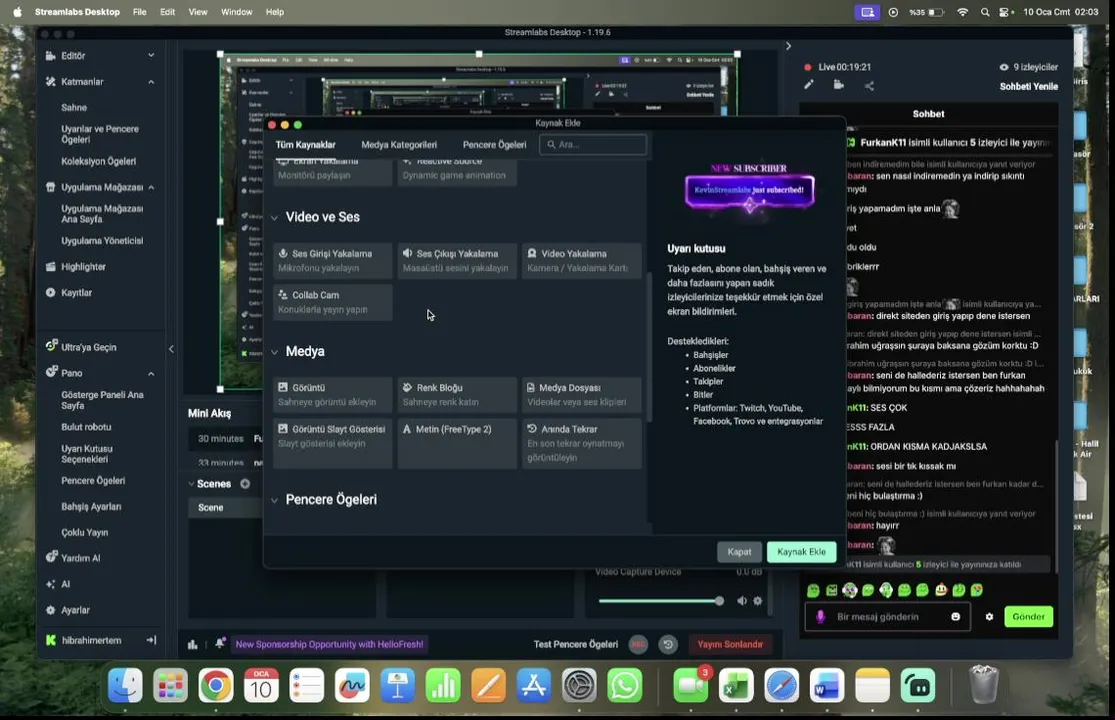Add a new scene with plus icon
1115x720 pixels.
point(245,483)
